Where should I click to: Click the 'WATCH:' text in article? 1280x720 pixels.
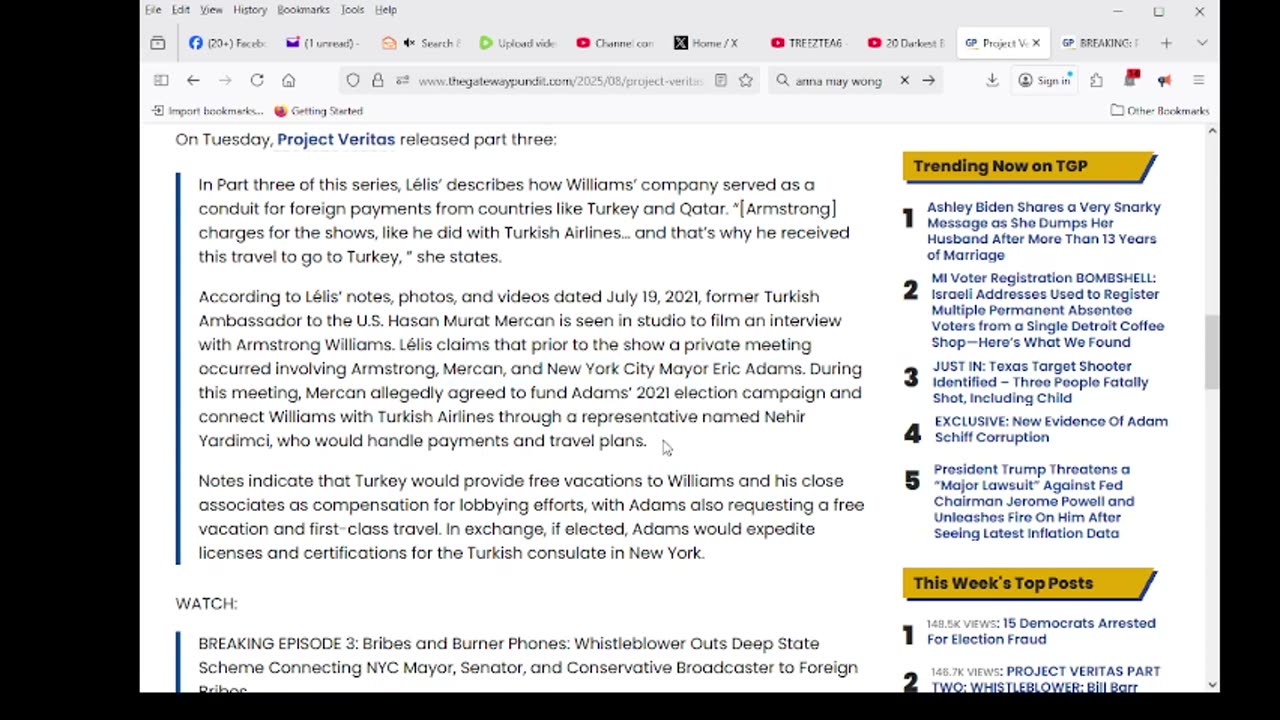(206, 603)
